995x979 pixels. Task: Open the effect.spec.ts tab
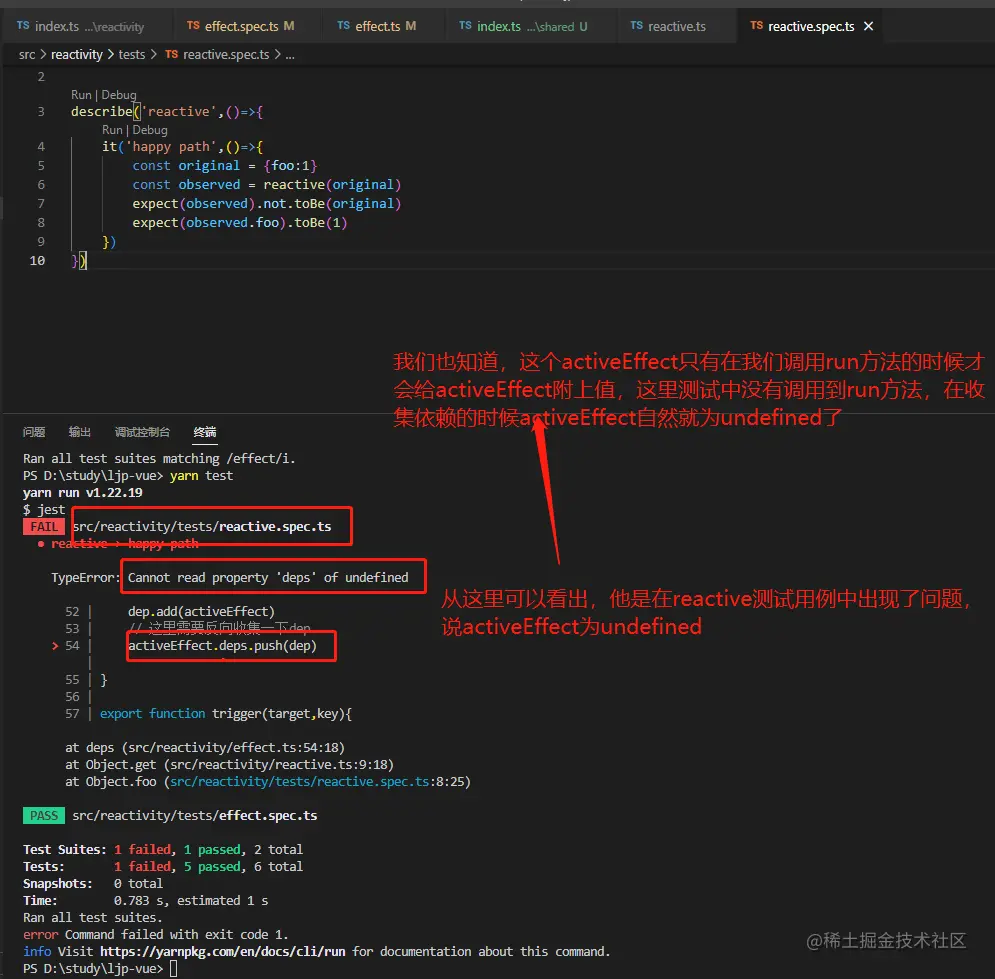click(x=241, y=26)
